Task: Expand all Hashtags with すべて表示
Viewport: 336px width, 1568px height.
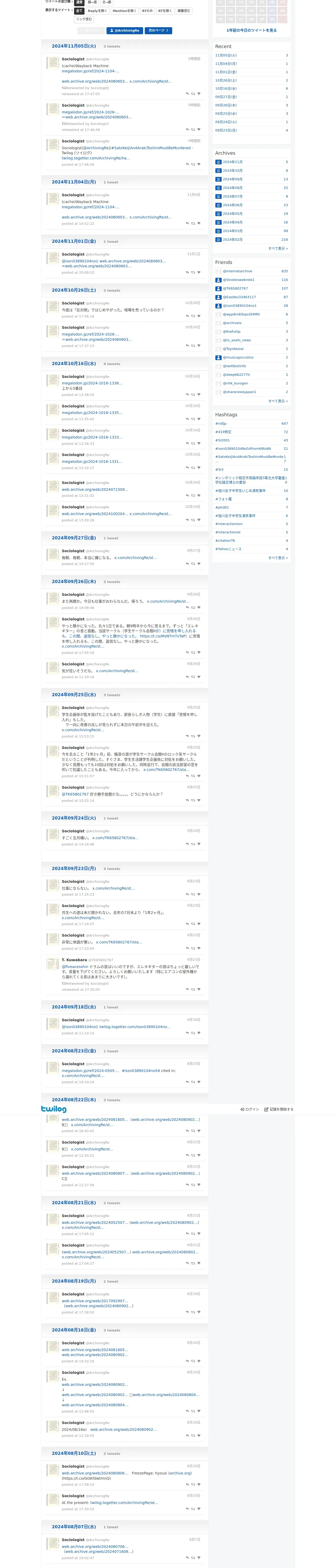Action: tap(278, 558)
